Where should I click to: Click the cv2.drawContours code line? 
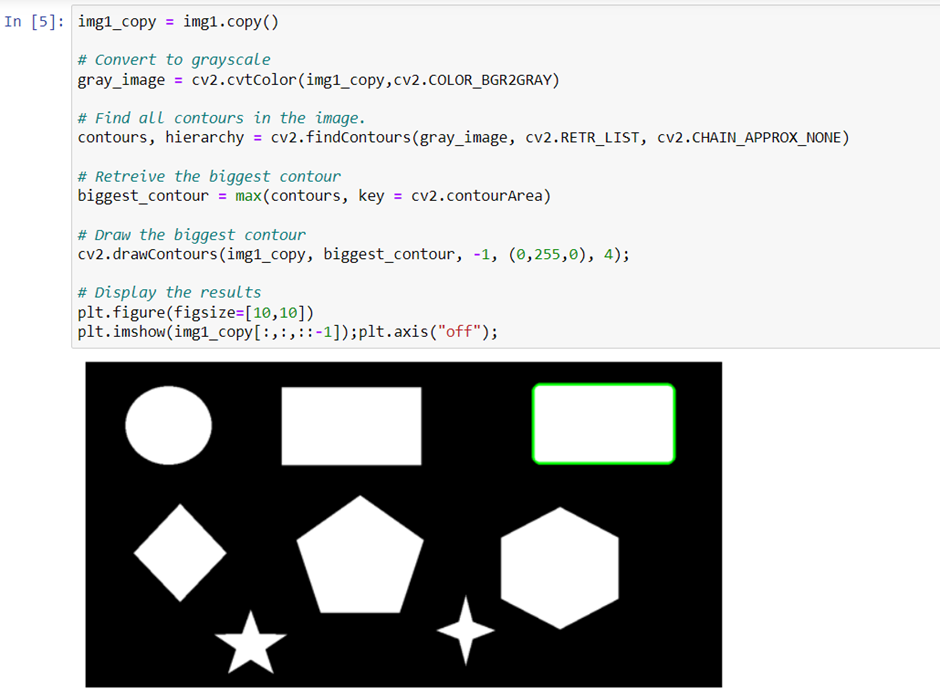[x=354, y=254]
